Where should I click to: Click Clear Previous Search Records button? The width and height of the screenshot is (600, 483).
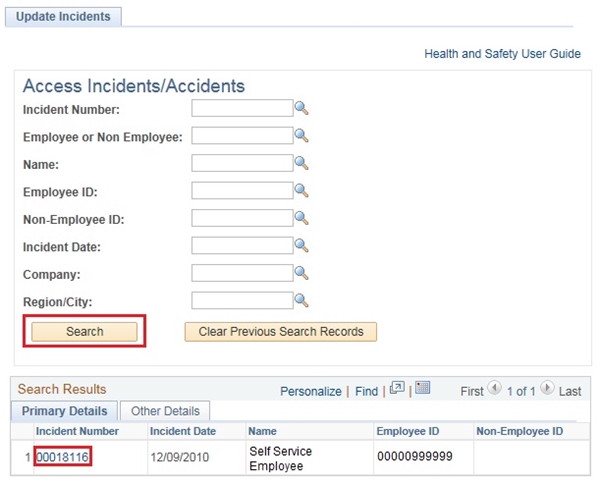(280, 331)
